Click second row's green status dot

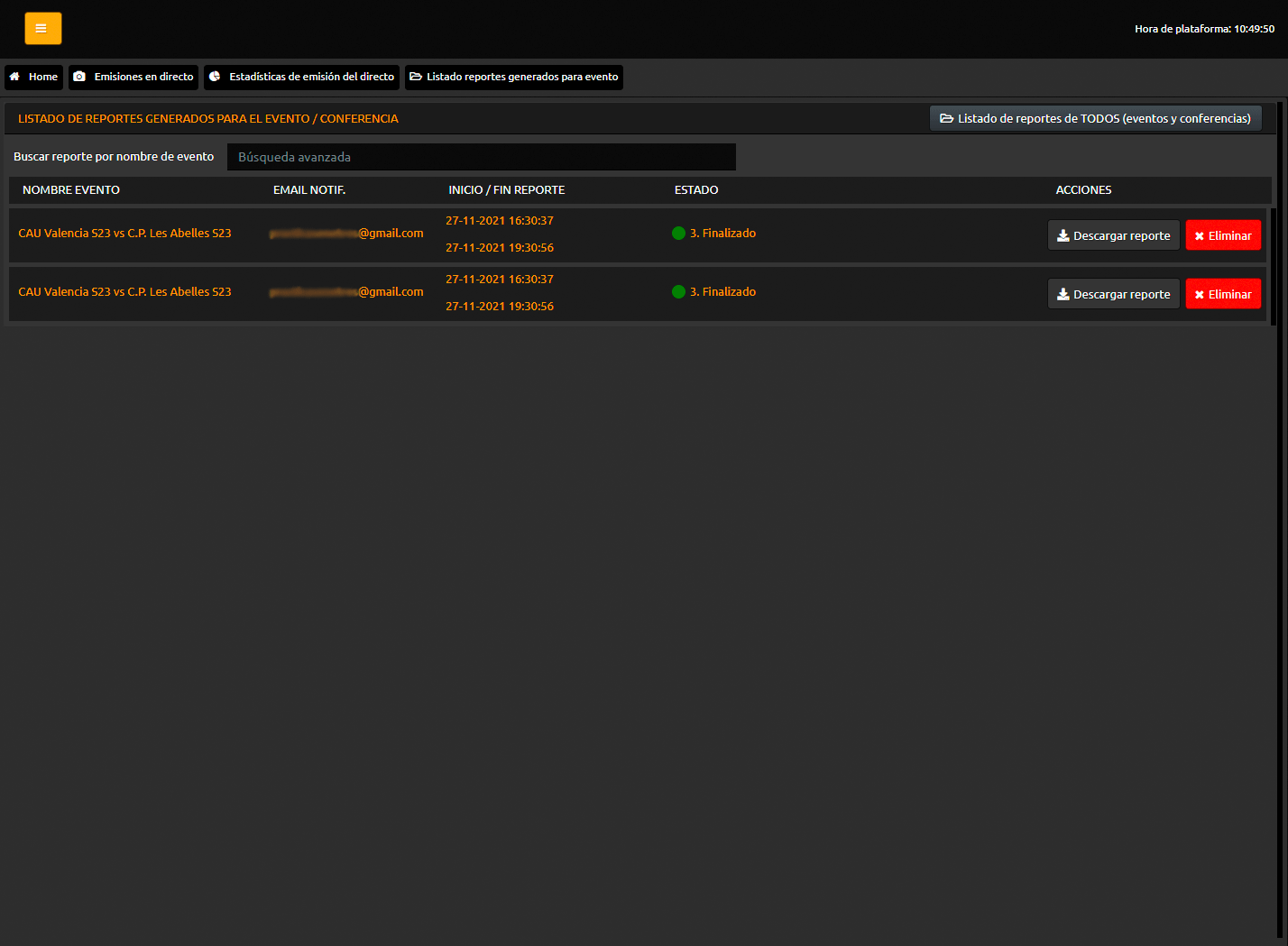point(678,291)
